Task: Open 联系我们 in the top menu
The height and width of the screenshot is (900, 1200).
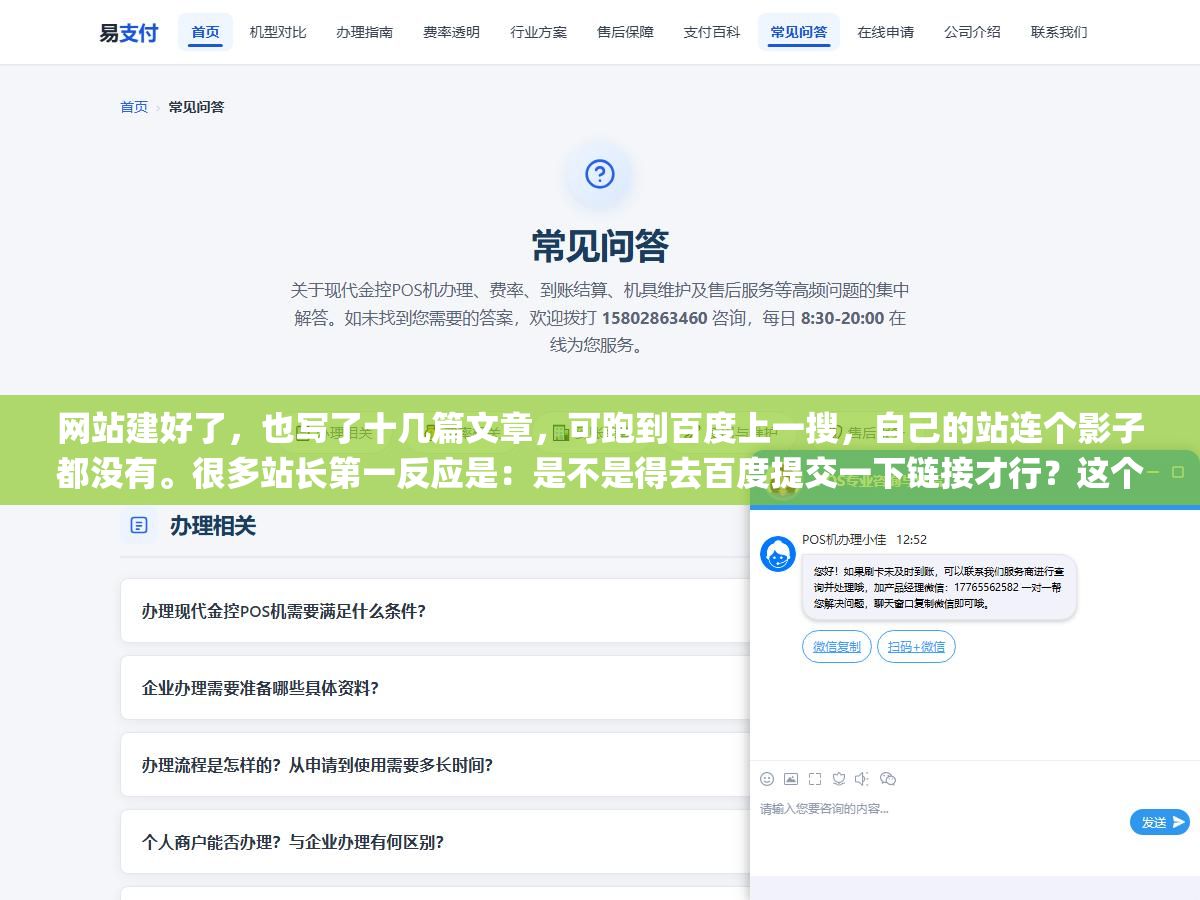Action: pyautogui.click(x=1060, y=32)
